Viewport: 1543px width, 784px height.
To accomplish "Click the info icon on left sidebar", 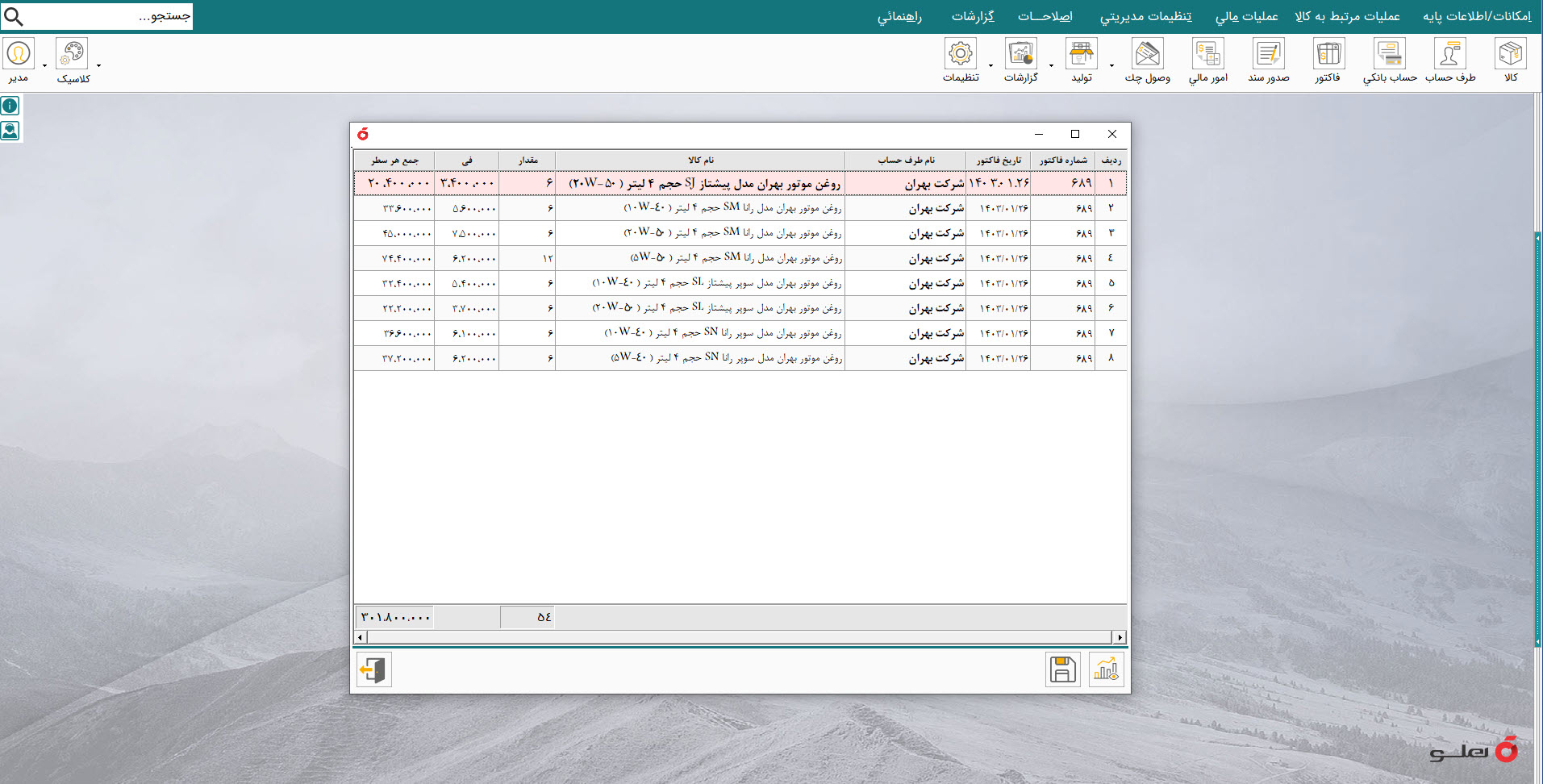I will tap(10, 106).
